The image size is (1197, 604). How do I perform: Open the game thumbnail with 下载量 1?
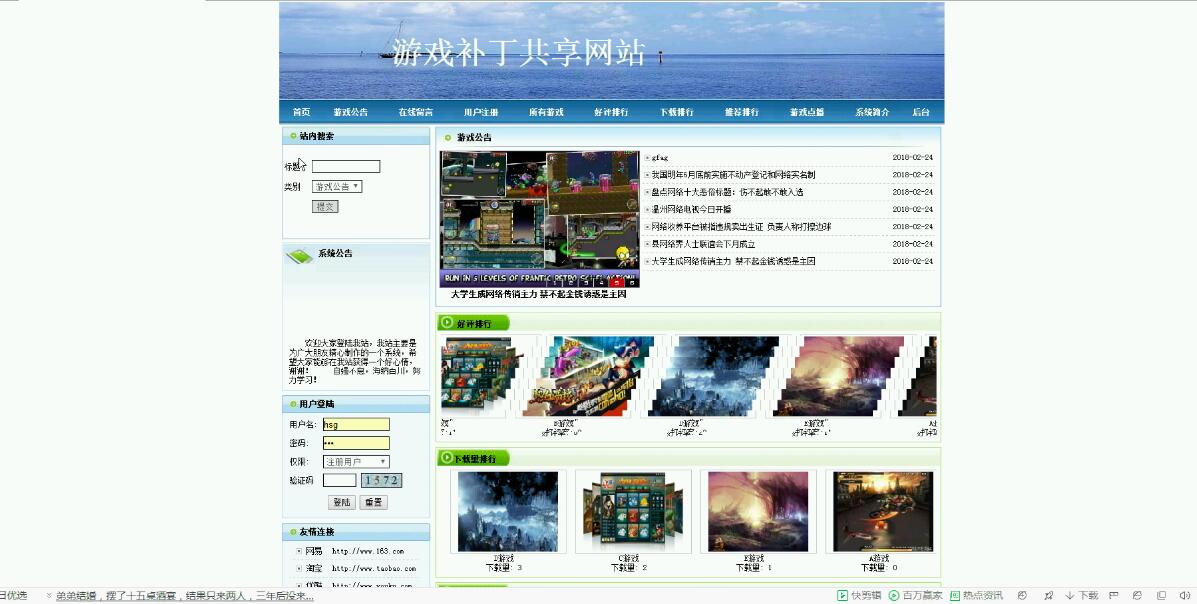pos(758,511)
